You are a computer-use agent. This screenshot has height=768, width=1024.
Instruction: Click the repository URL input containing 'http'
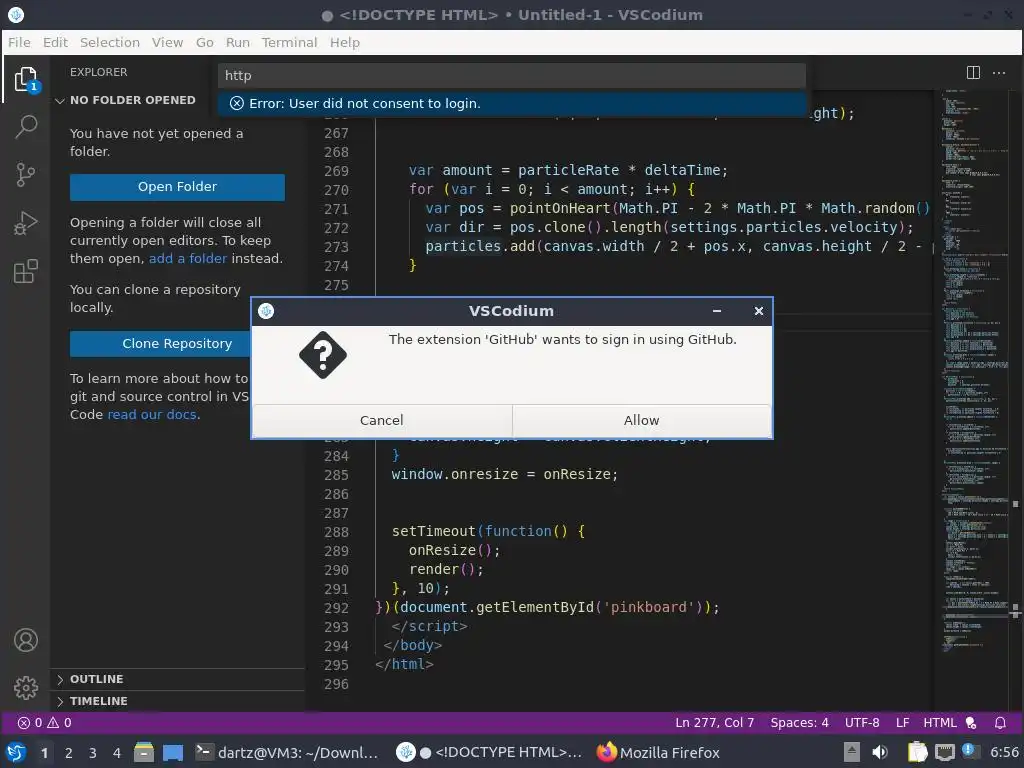click(511, 76)
